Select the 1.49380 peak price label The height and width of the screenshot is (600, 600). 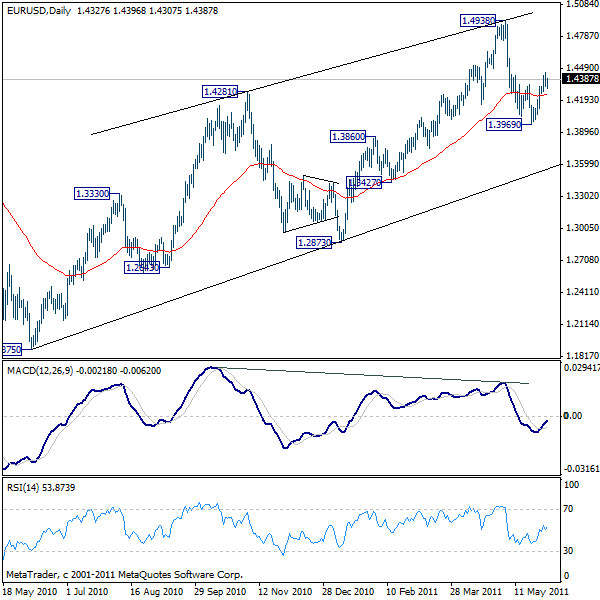coord(478,20)
